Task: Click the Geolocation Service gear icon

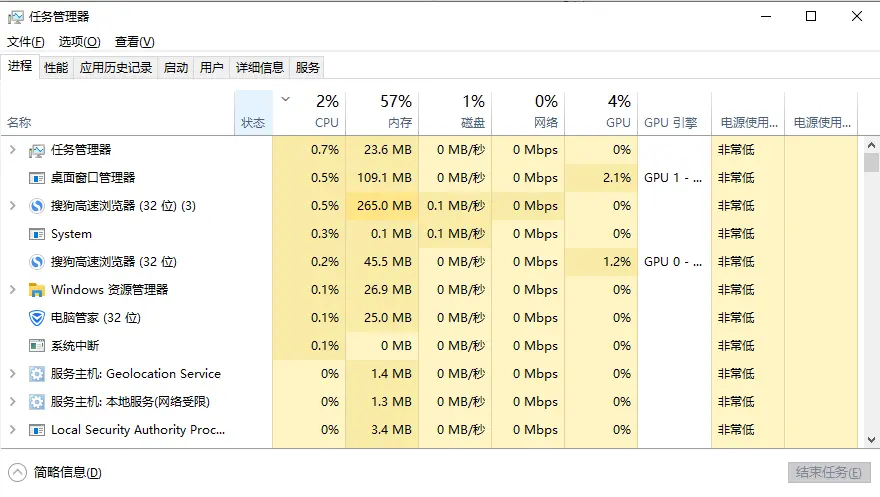Action: [x=37, y=374]
